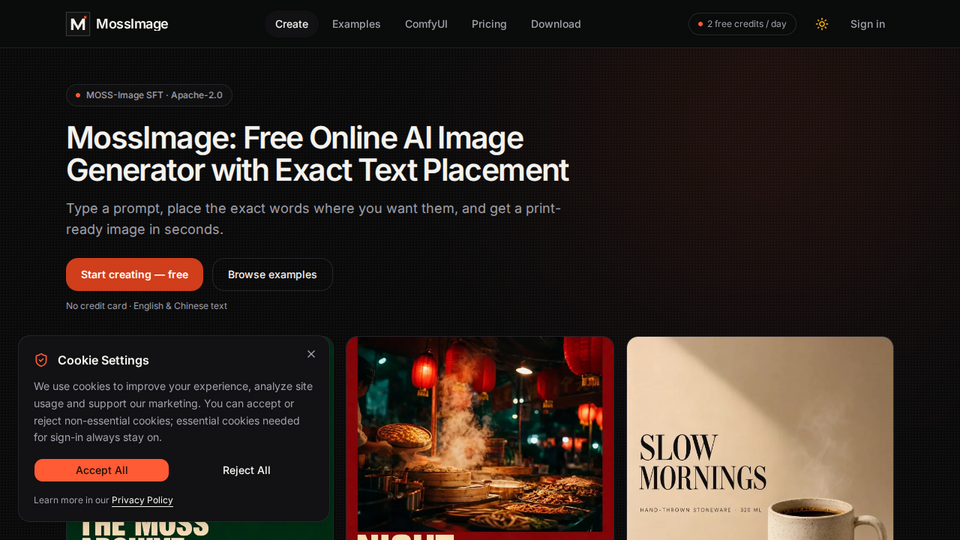Toggle the light theme sun icon

tap(822, 24)
